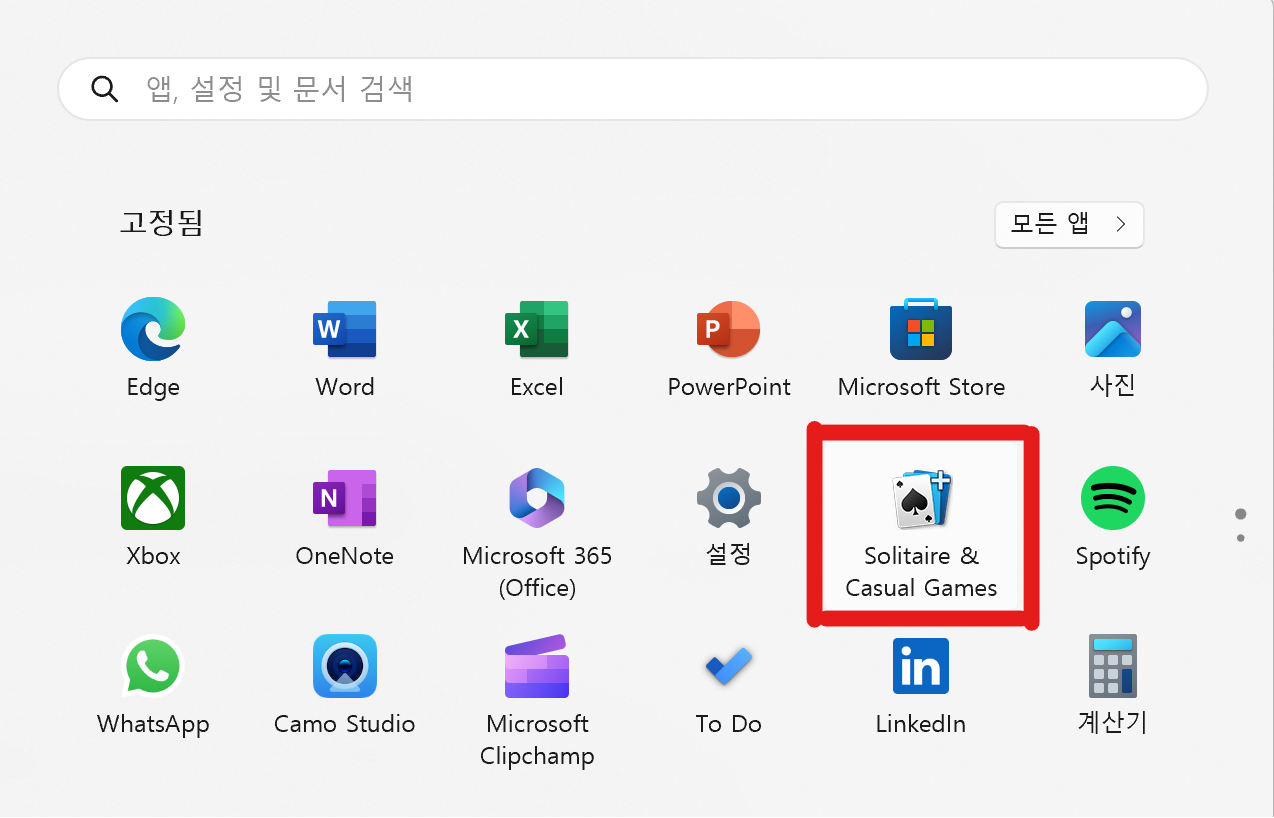Launch WhatsApp from pinned apps
This screenshot has width=1274, height=818.
153,686
